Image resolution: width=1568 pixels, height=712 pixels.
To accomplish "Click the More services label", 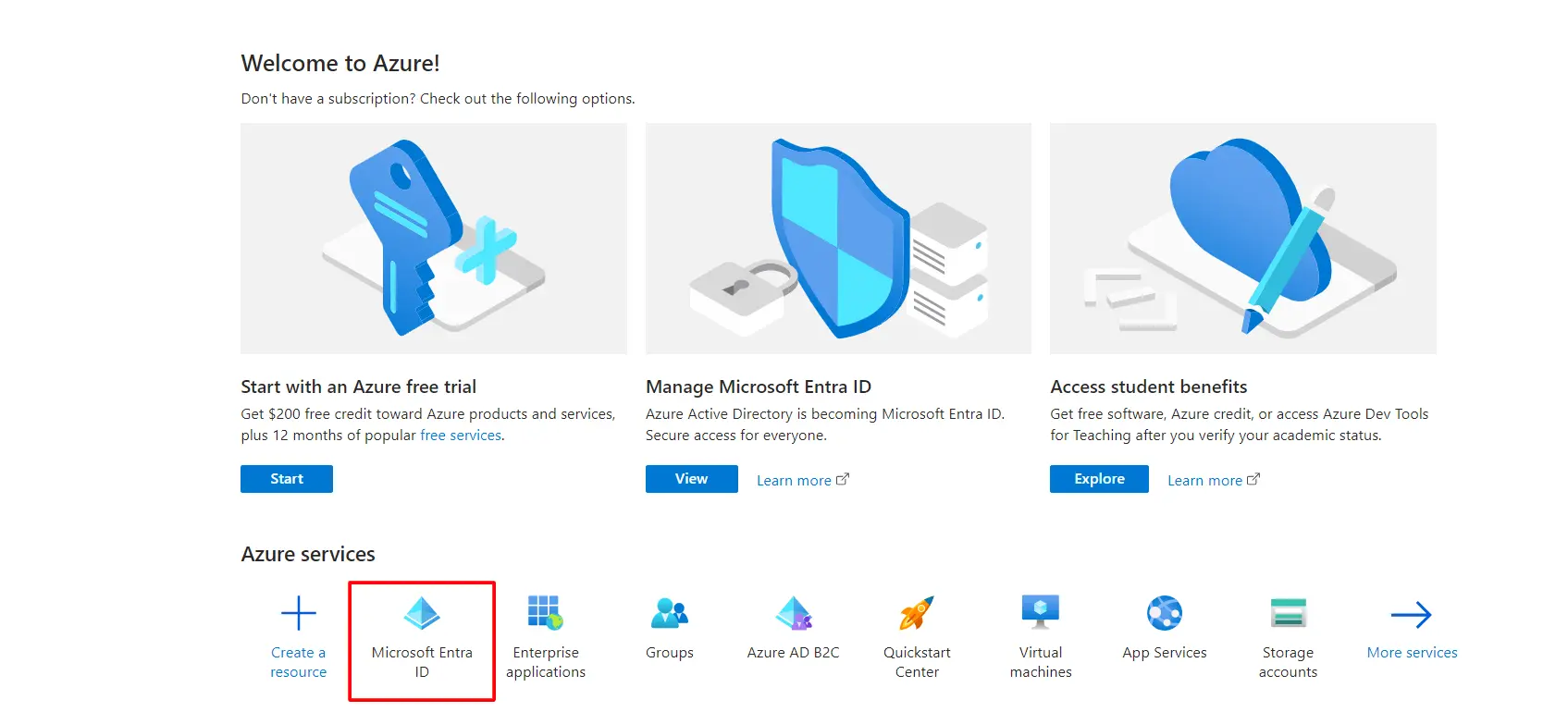I will click(x=1412, y=653).
